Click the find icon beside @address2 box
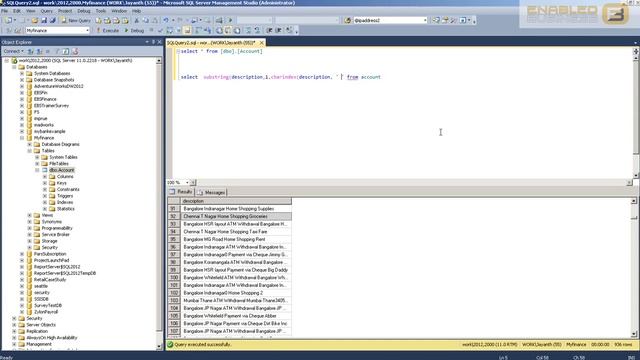The image size is (640, 360). click(x=348, y=20)
